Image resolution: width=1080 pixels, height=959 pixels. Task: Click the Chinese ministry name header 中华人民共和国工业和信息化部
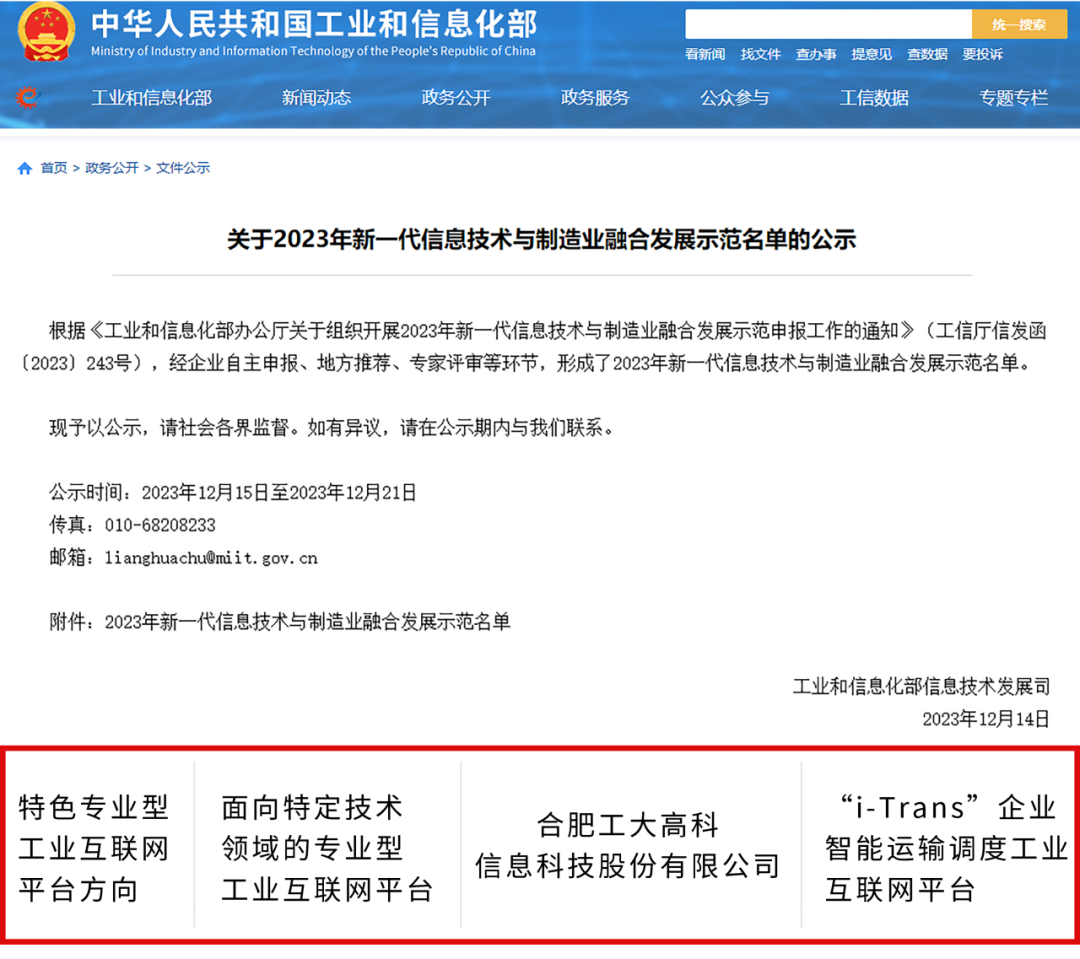(x=313, y=24)
